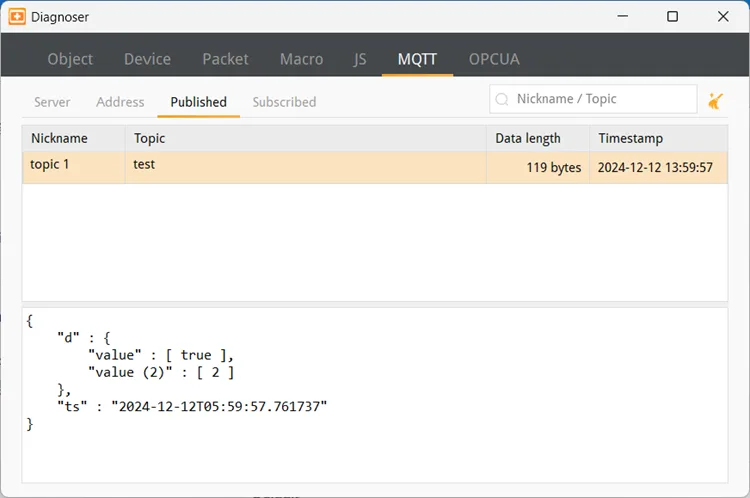The width and height of the screenshot is (750, 498).
Task: Switch to the Device tab
Action: click(147, 59)
